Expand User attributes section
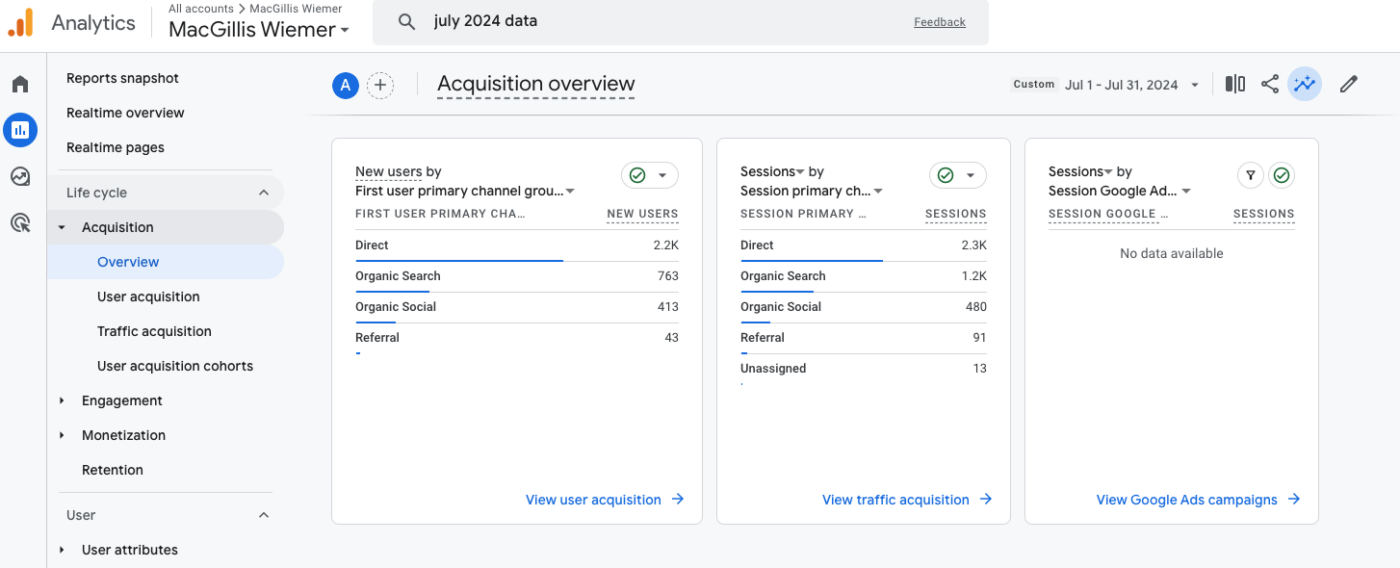 [62, 550]
